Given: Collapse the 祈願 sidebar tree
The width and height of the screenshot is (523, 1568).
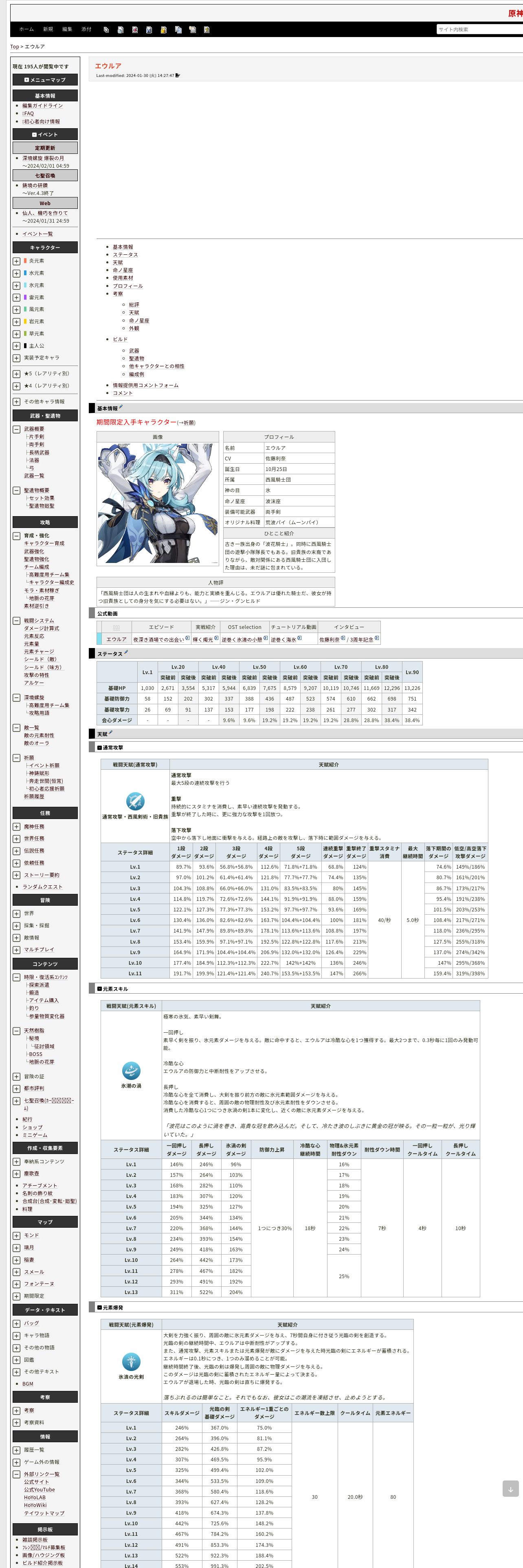Looking at the screenshot, I should click(16, 758).
